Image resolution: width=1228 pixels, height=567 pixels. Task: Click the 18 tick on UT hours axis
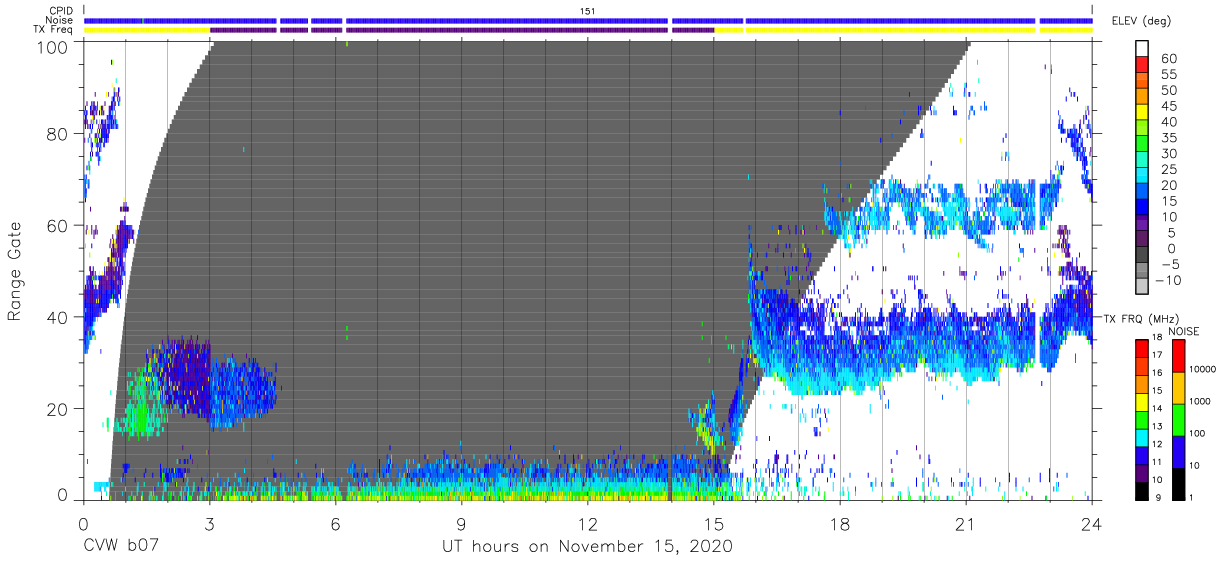(x=840, y=523)
